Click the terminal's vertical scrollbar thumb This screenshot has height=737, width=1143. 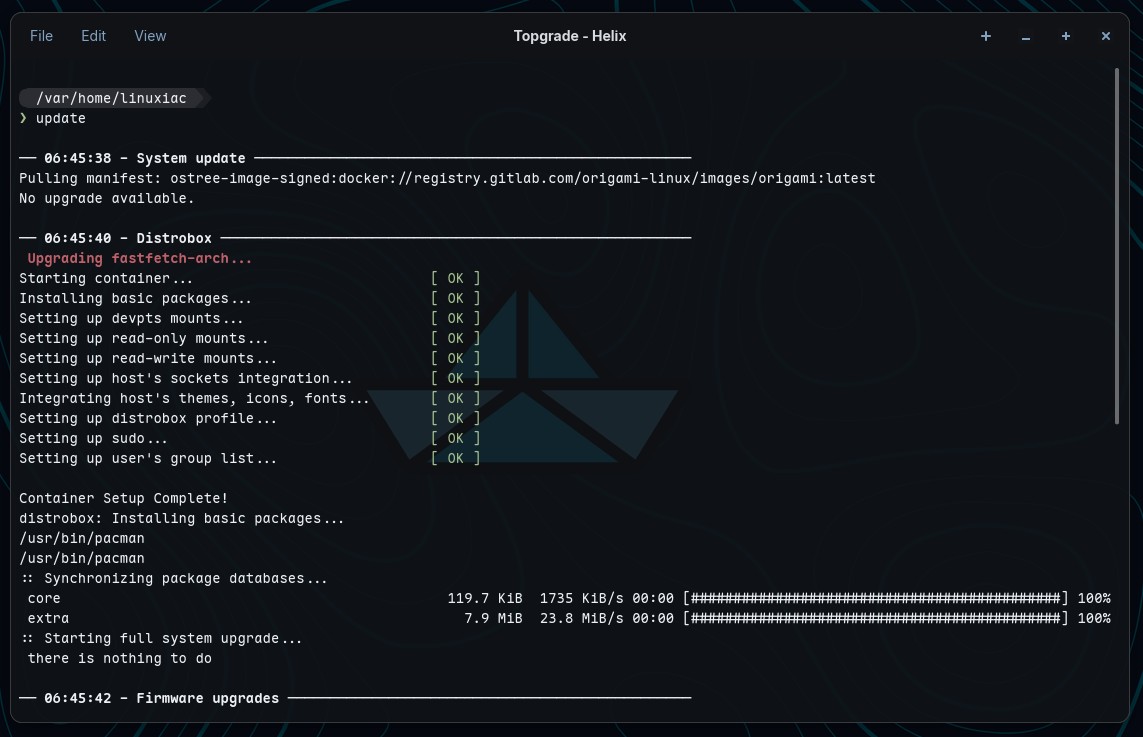pyautogui.click(x=1117, y=245)
